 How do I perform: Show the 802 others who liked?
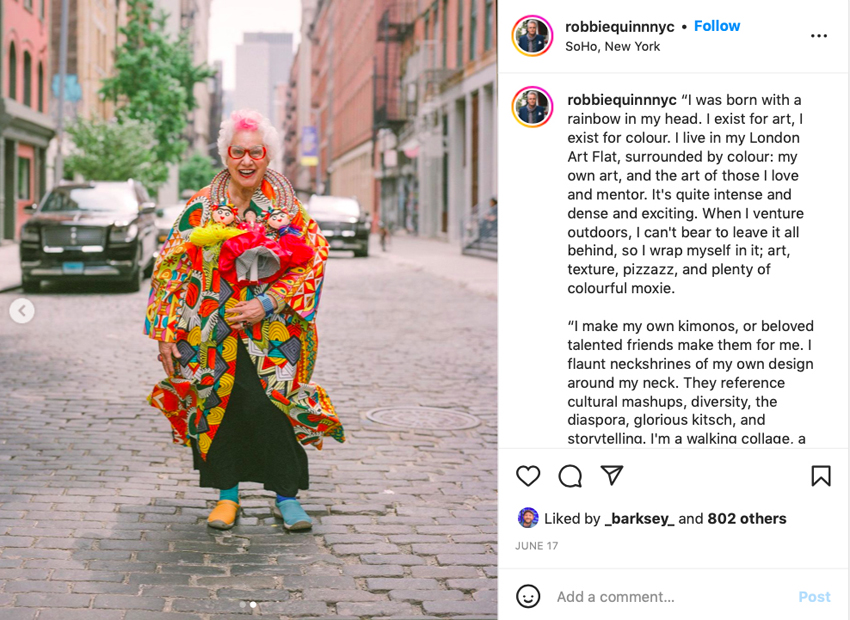746,519
